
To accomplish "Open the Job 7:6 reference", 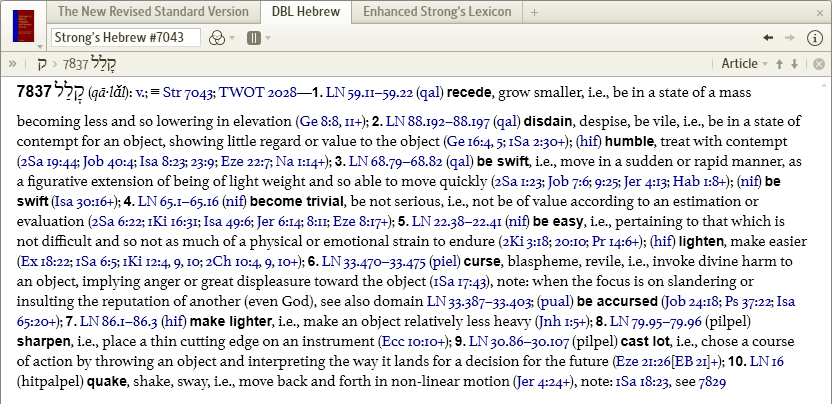I will pos(568,182).
